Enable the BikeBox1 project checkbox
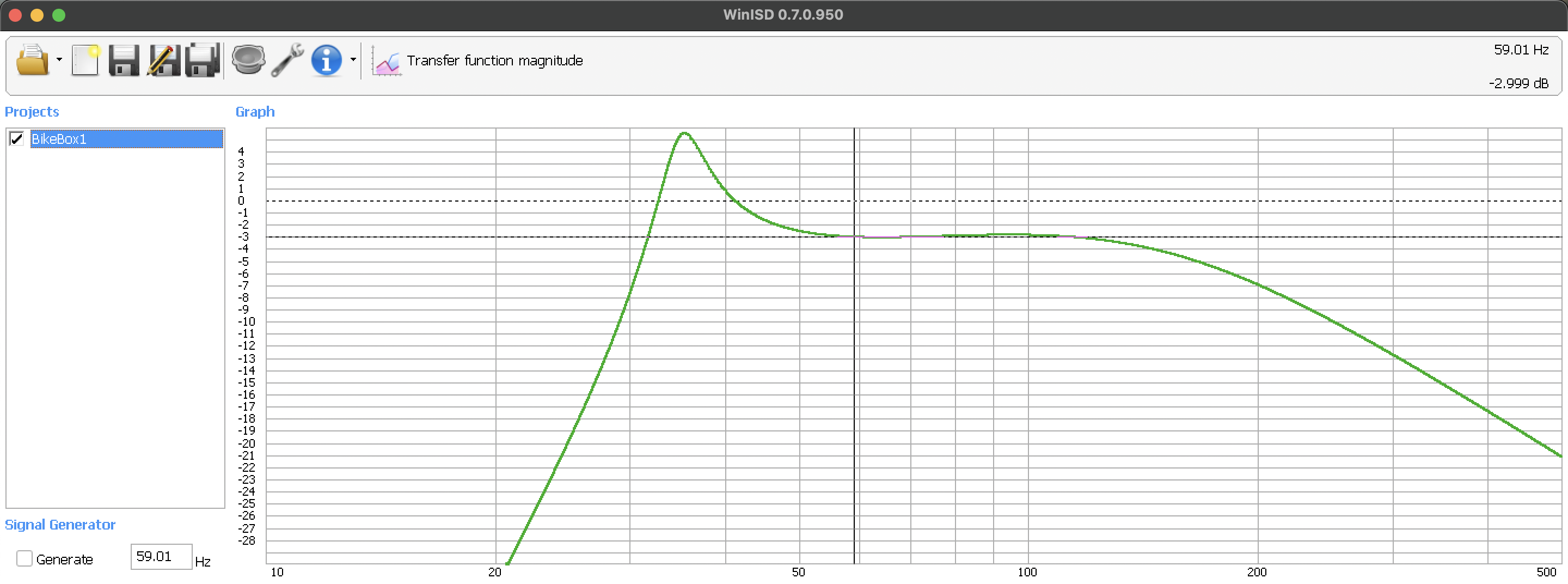The image size is (1568, 584). pos(17,139)
